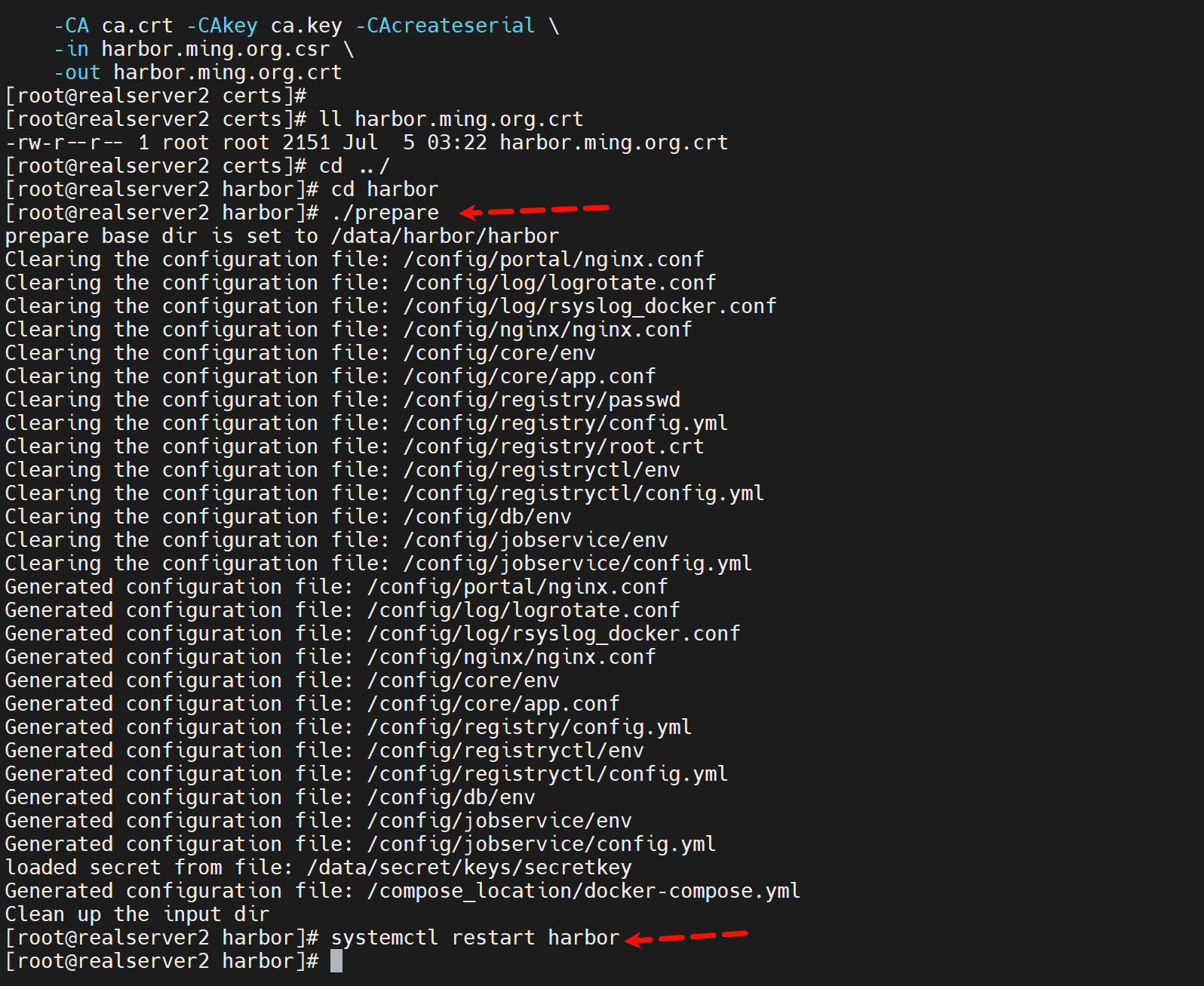Click the cd ../ command
This screenshot has width=1204, height=986.
click(x=355, y=166)
